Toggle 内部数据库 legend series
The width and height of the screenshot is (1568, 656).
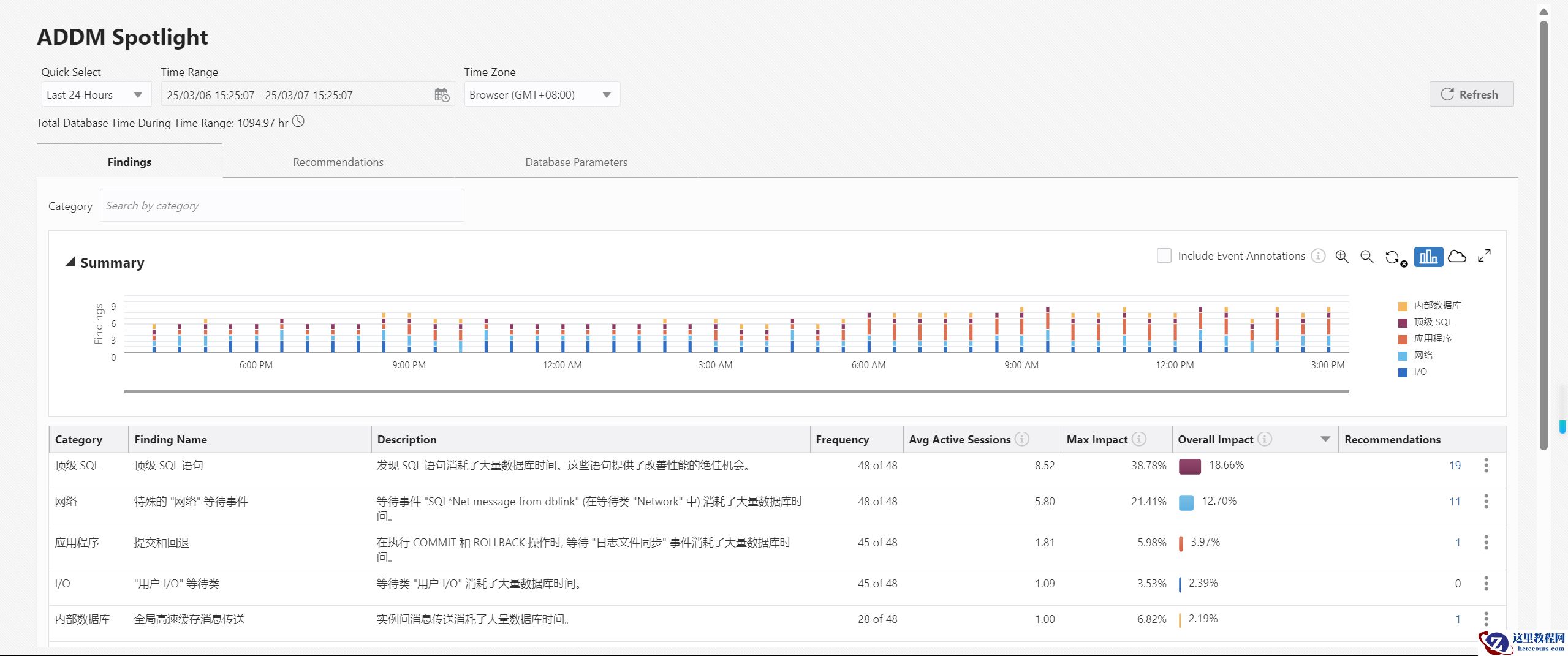pos(1436,306)
